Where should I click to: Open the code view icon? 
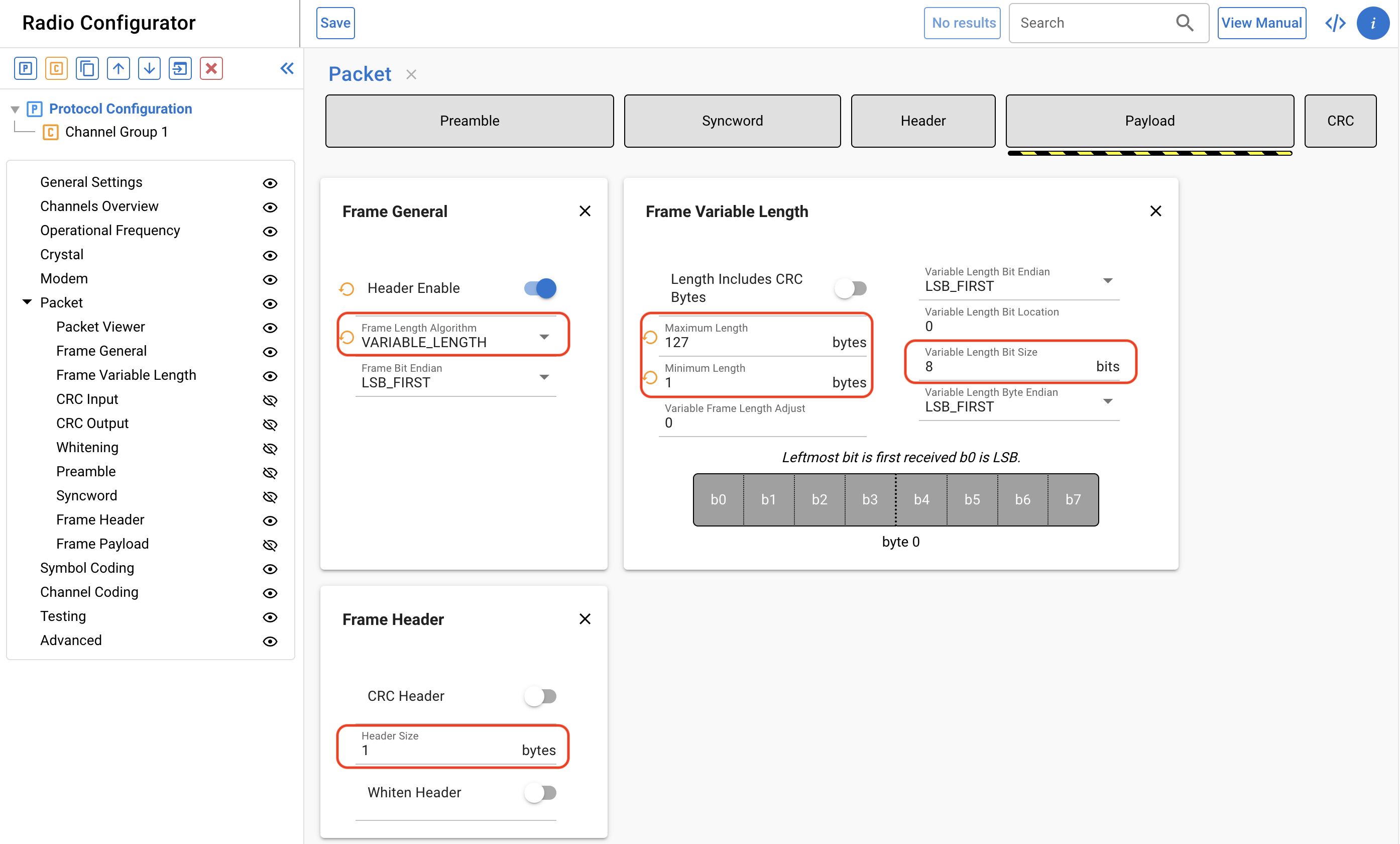(1335, 23)
